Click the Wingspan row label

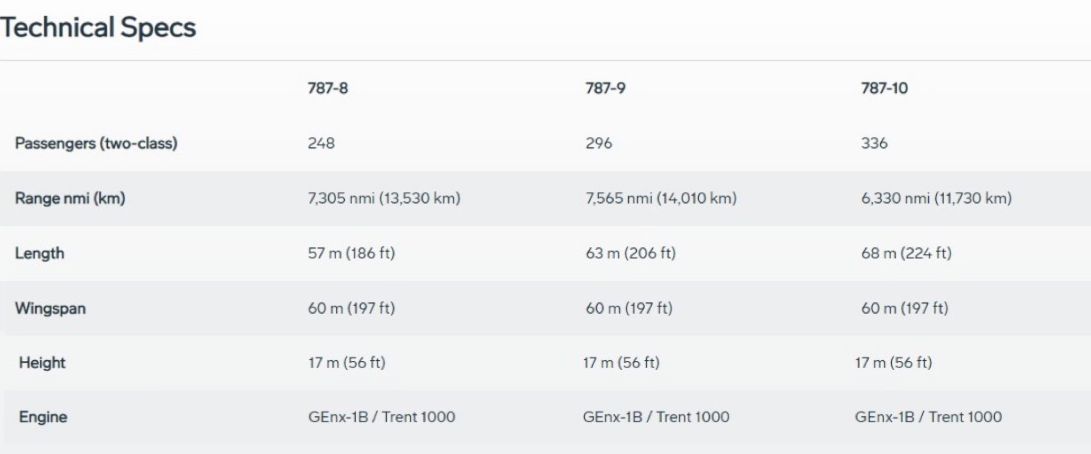[x=50, y=308]
